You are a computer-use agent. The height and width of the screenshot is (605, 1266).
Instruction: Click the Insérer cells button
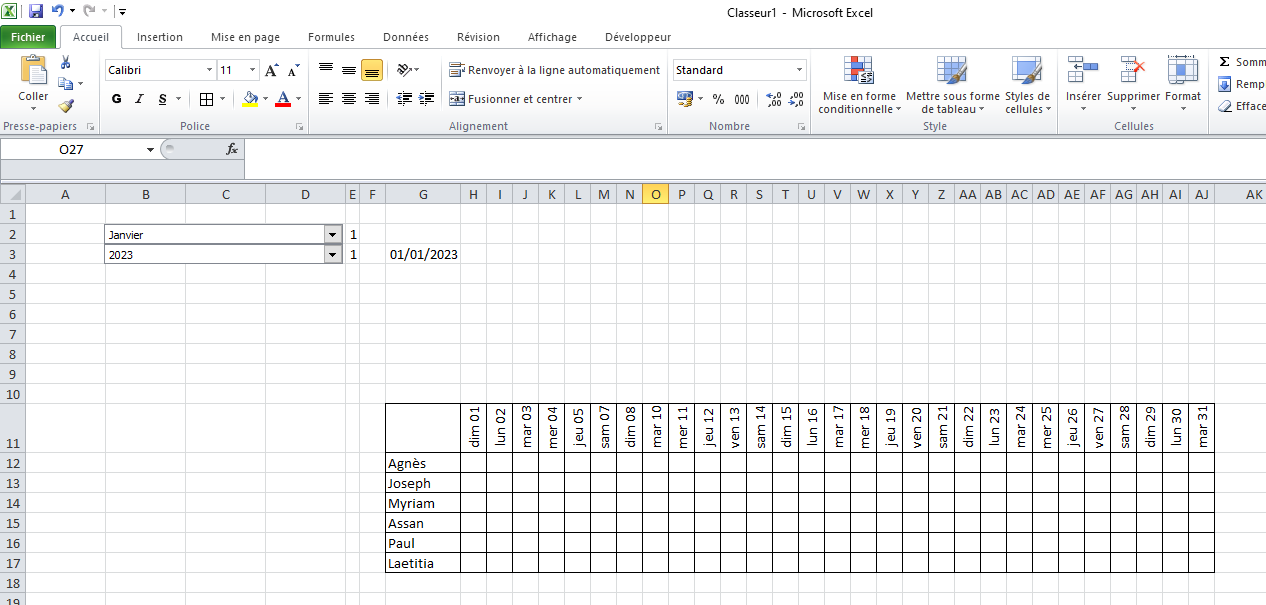(1083, 84)
